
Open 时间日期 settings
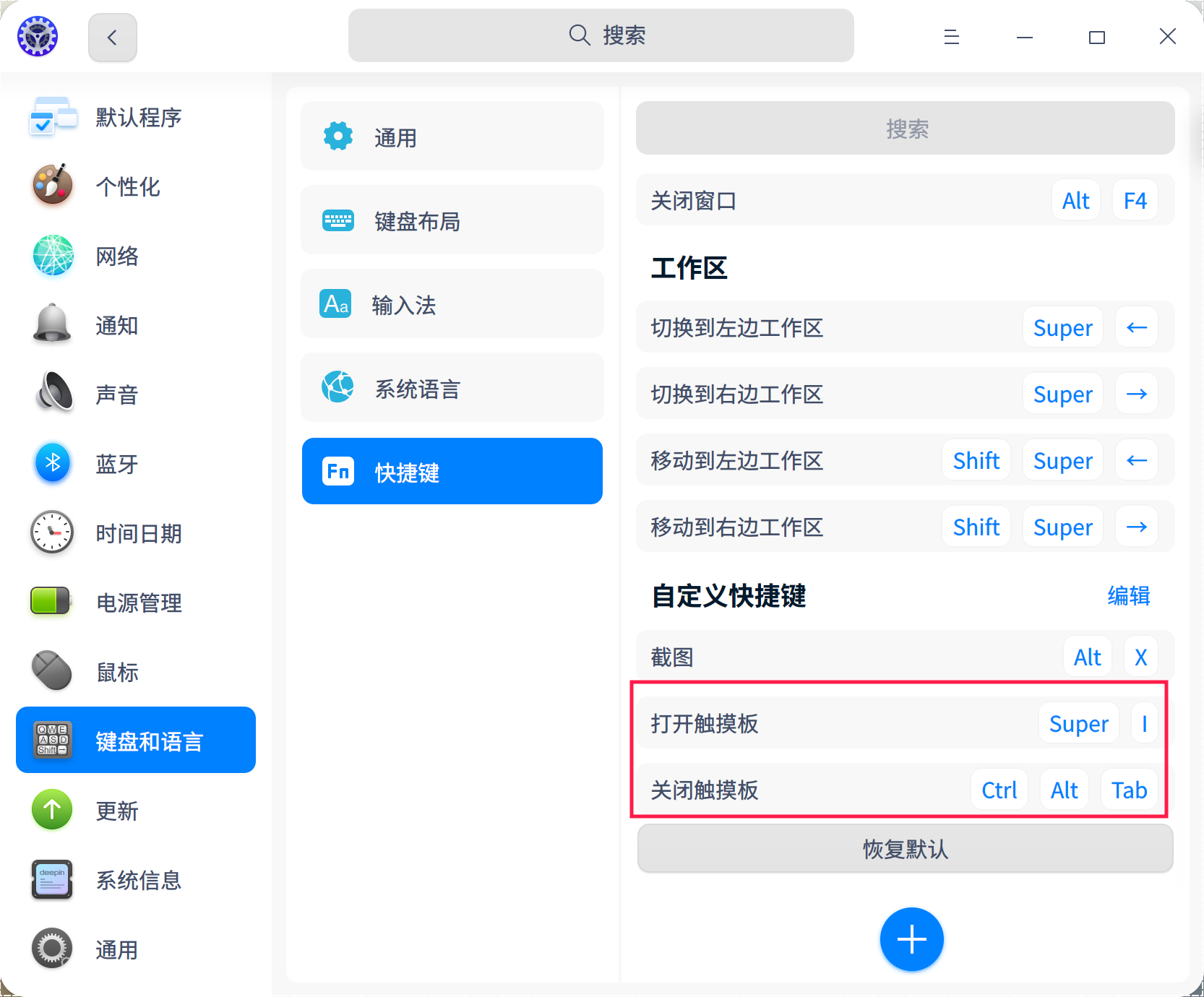(136, 533)
